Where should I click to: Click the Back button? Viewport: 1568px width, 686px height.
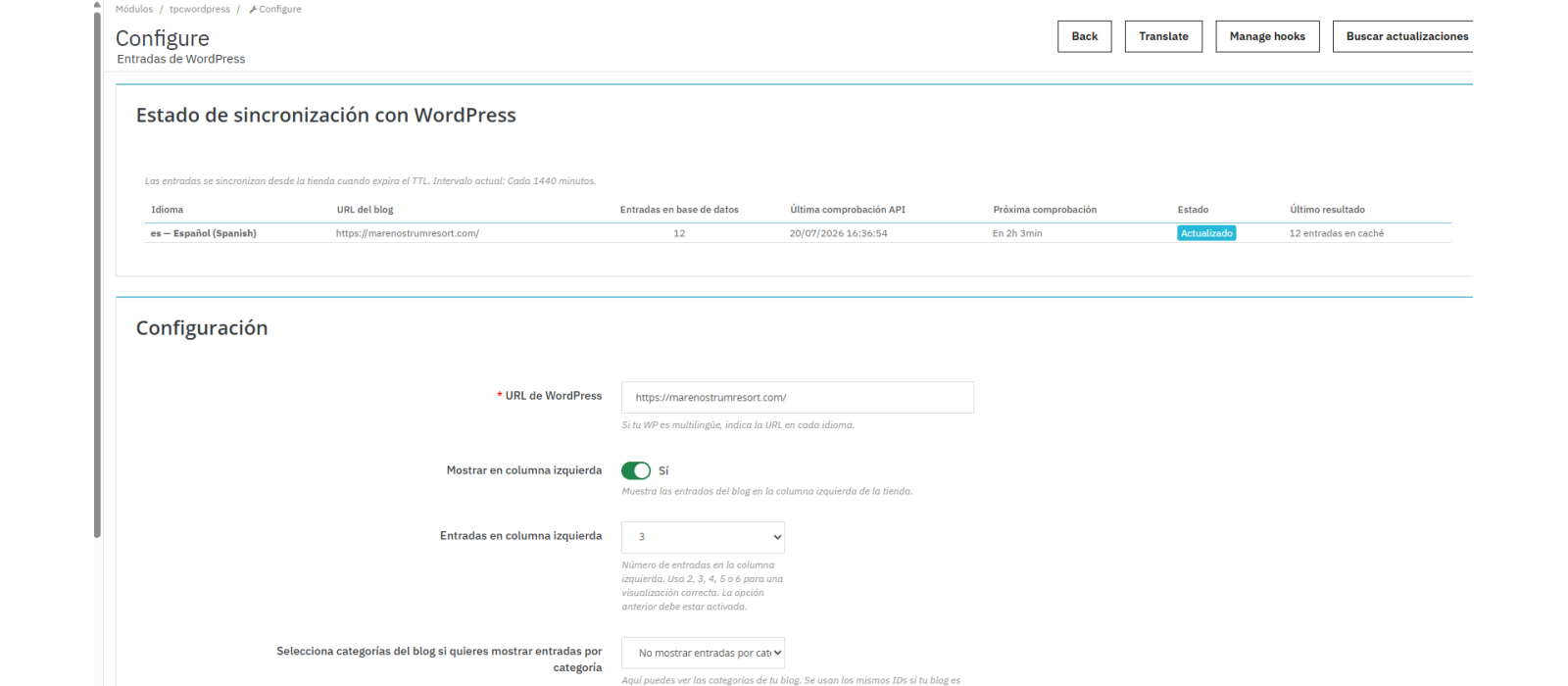coord(1085,36)
